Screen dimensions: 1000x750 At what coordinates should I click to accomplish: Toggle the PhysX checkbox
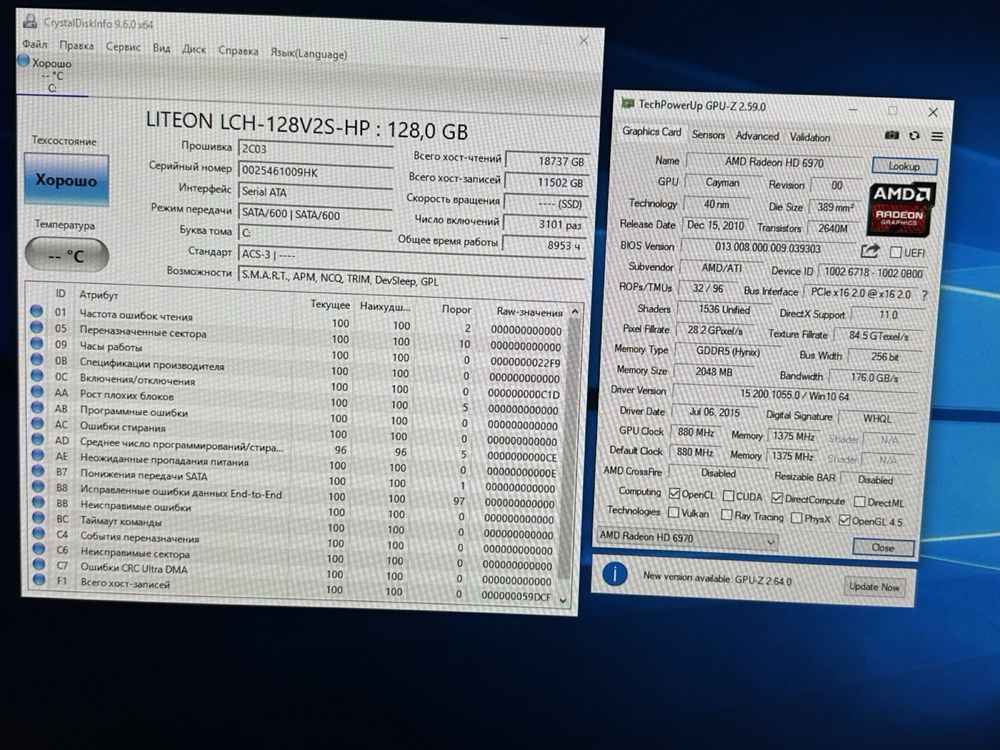pyautogui.click(x=796, y=517)
